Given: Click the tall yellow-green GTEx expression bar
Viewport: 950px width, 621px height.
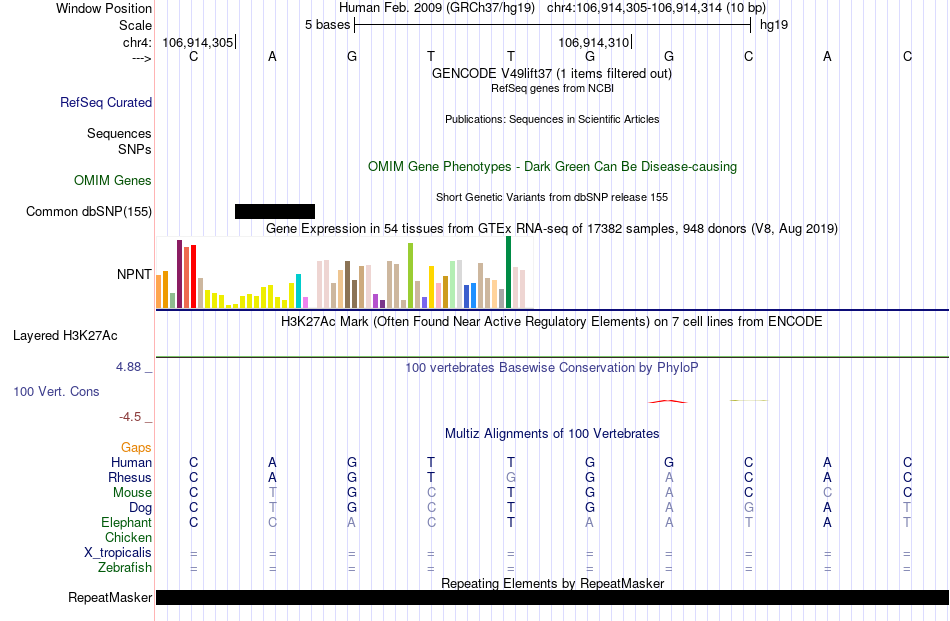Looking at the screenshot, I should click(411, 276).
